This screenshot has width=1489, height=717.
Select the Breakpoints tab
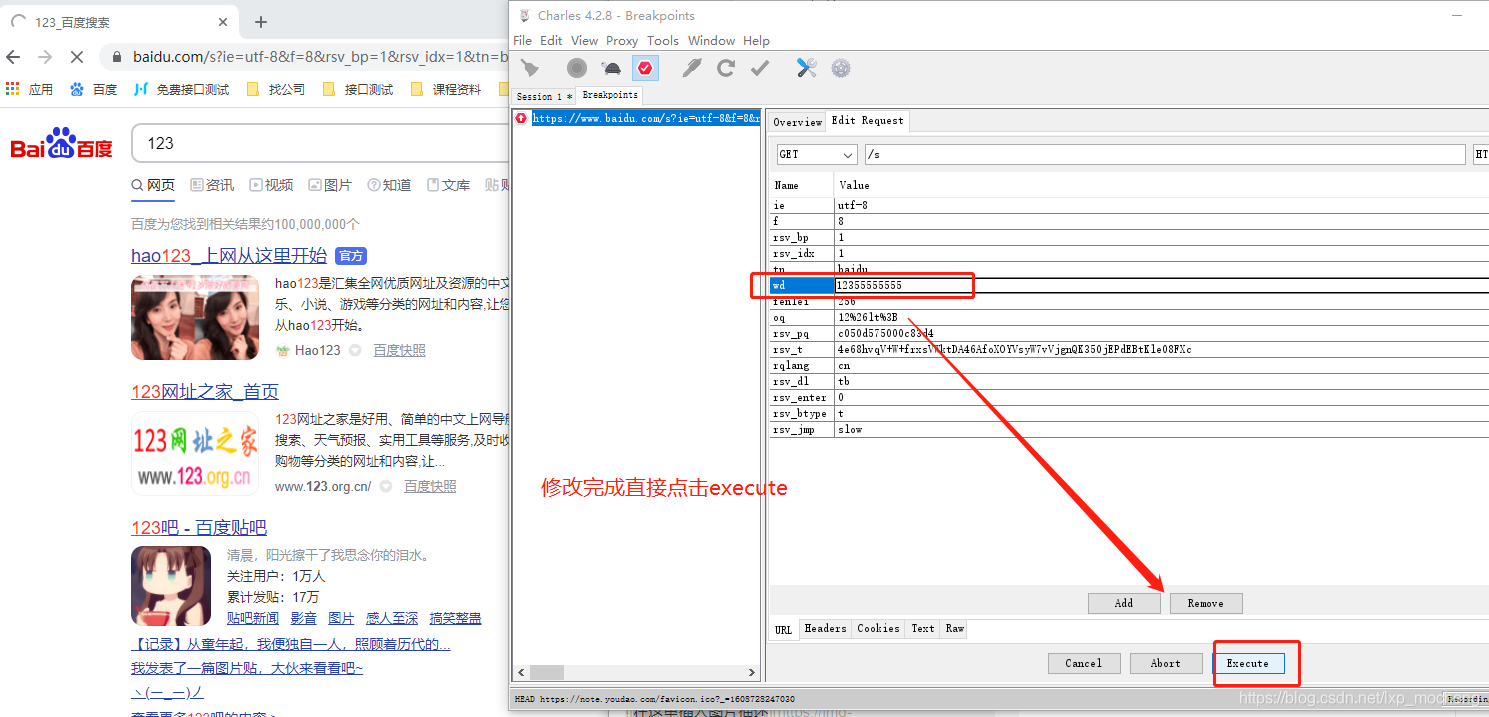point(610,95)
